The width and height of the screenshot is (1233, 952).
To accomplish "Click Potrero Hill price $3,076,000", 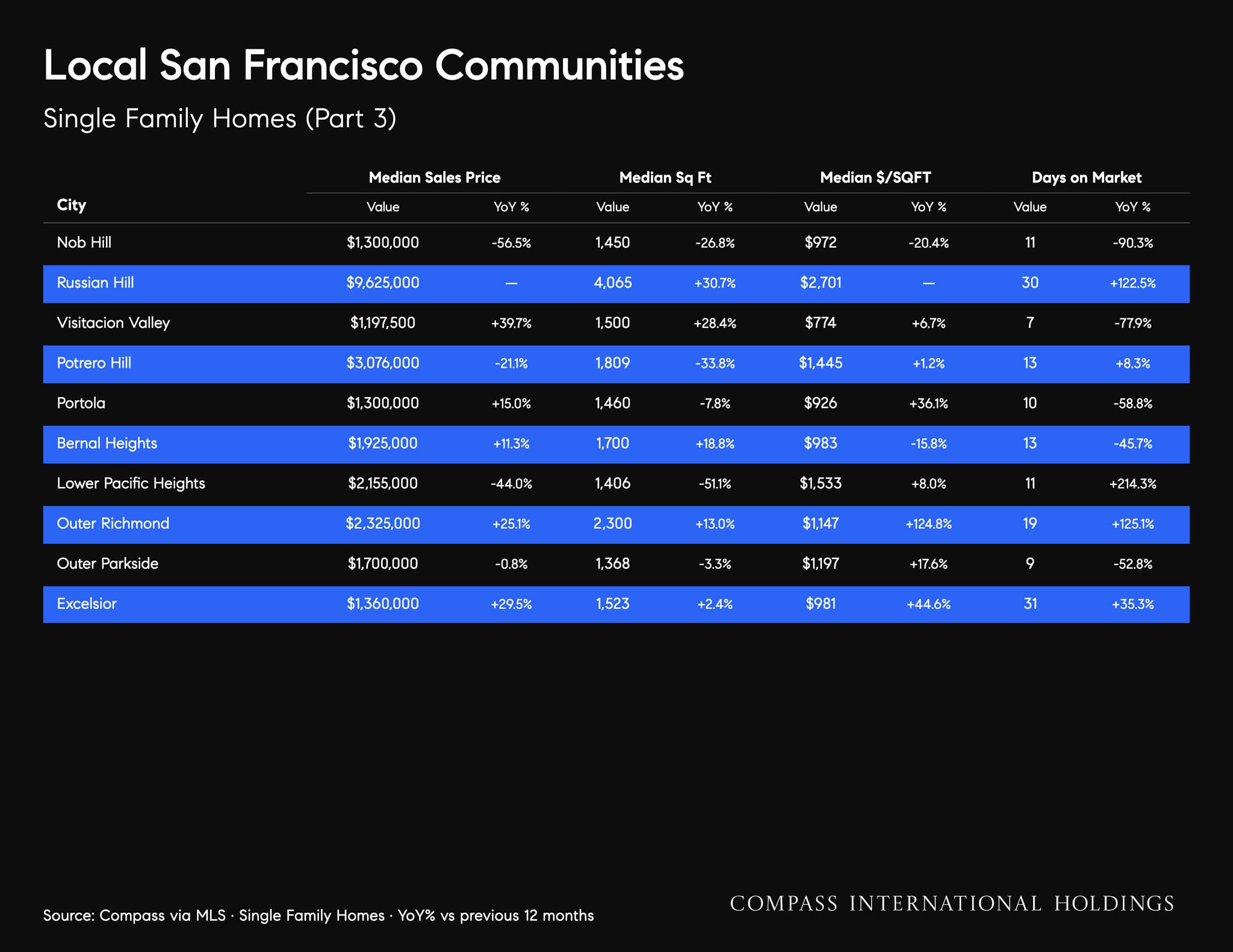I will (383, 363).
